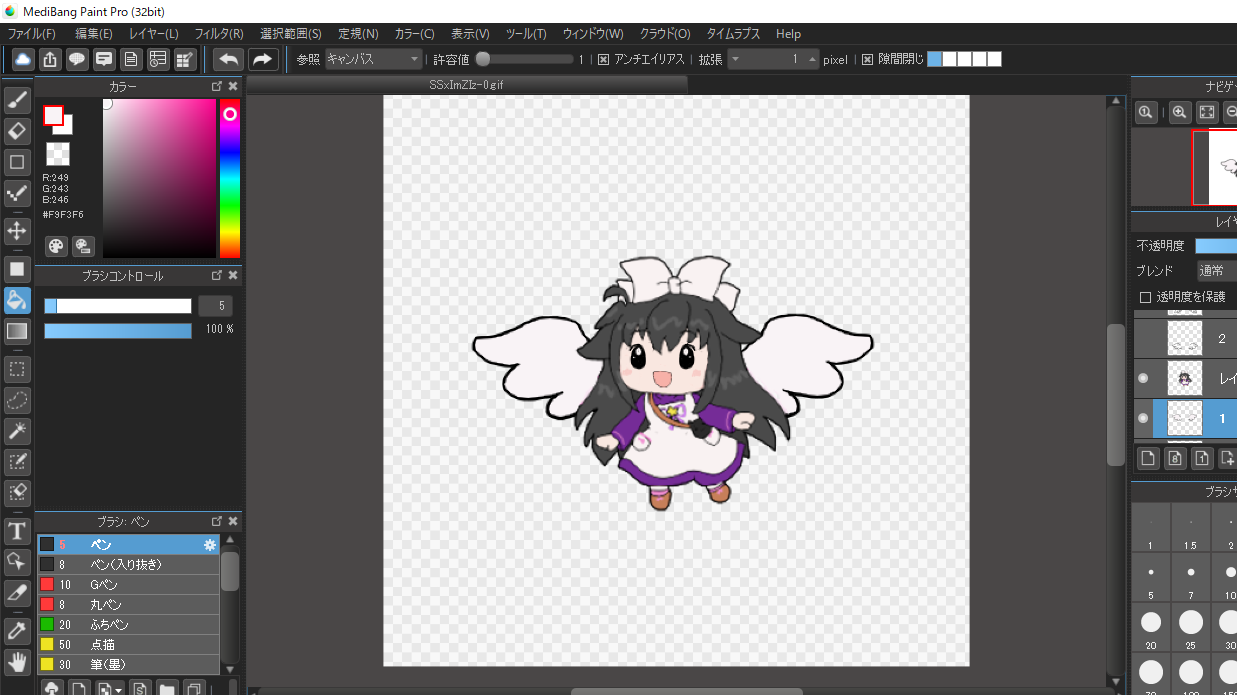Undock the ブラシ: ペン panel

click(x=217, y=521)
